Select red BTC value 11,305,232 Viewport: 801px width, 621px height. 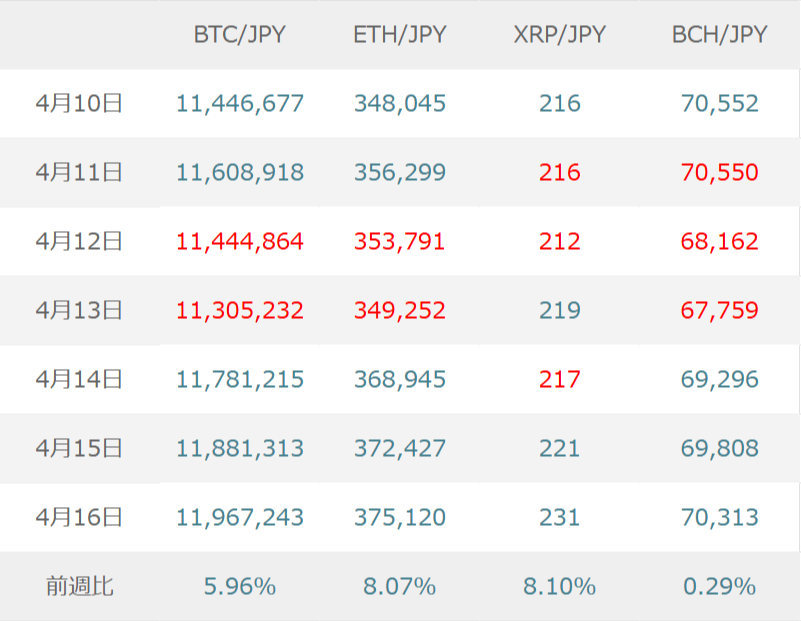(x=240, y=310)
